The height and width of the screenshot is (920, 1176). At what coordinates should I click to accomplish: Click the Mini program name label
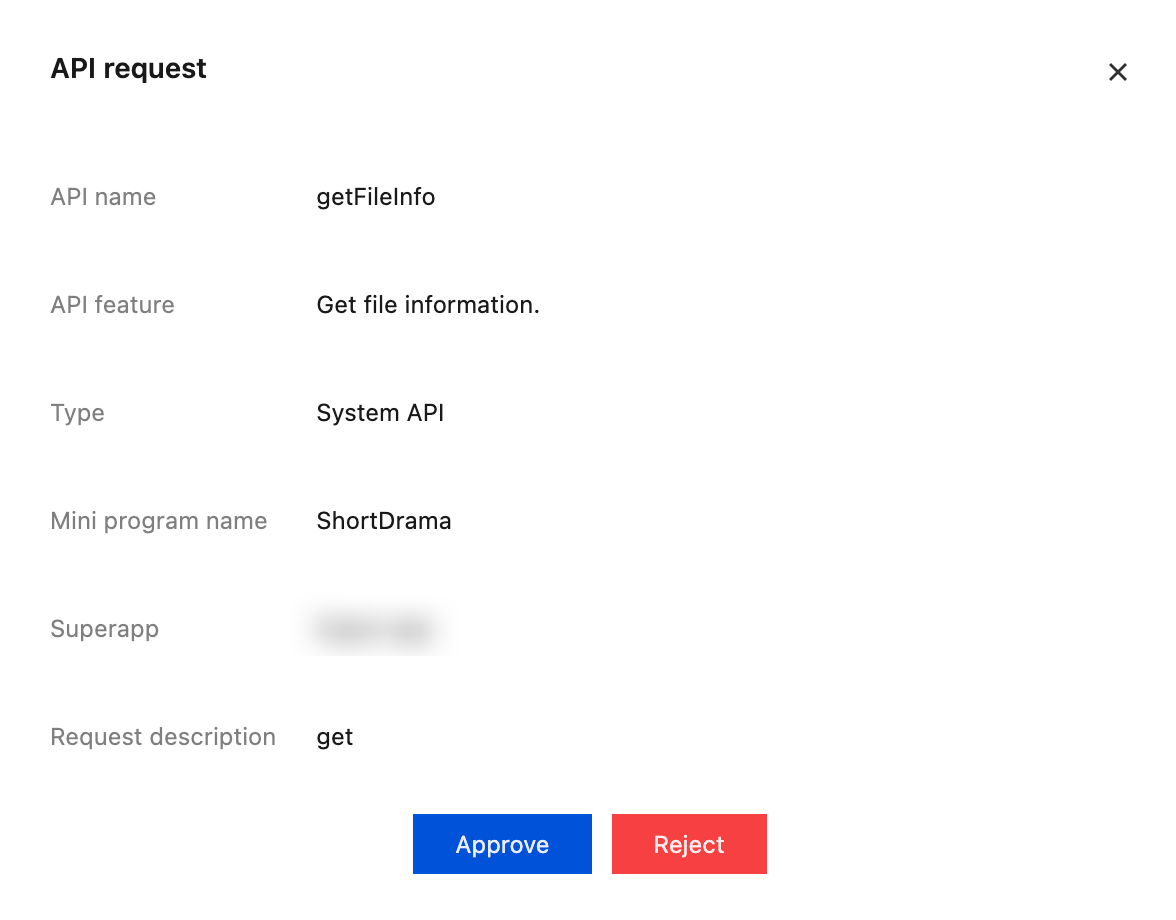tap(158, 521)
